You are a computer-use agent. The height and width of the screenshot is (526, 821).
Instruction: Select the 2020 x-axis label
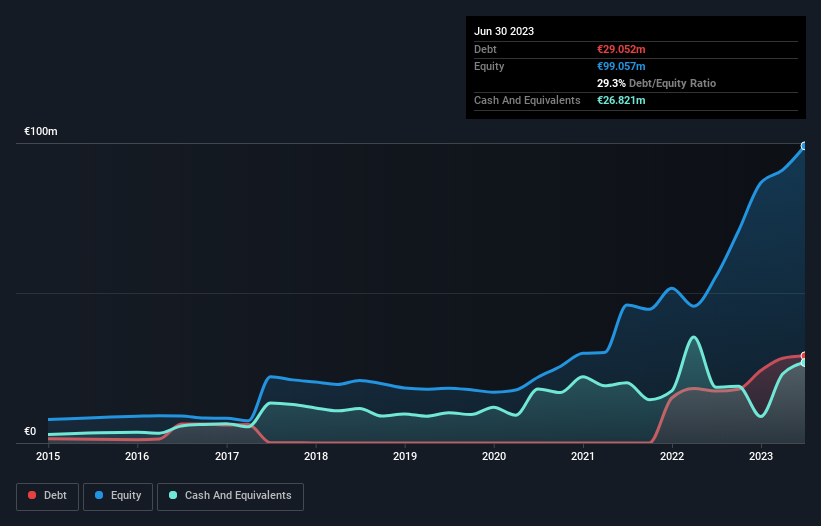pyautogui.click(x=494, y=456)
